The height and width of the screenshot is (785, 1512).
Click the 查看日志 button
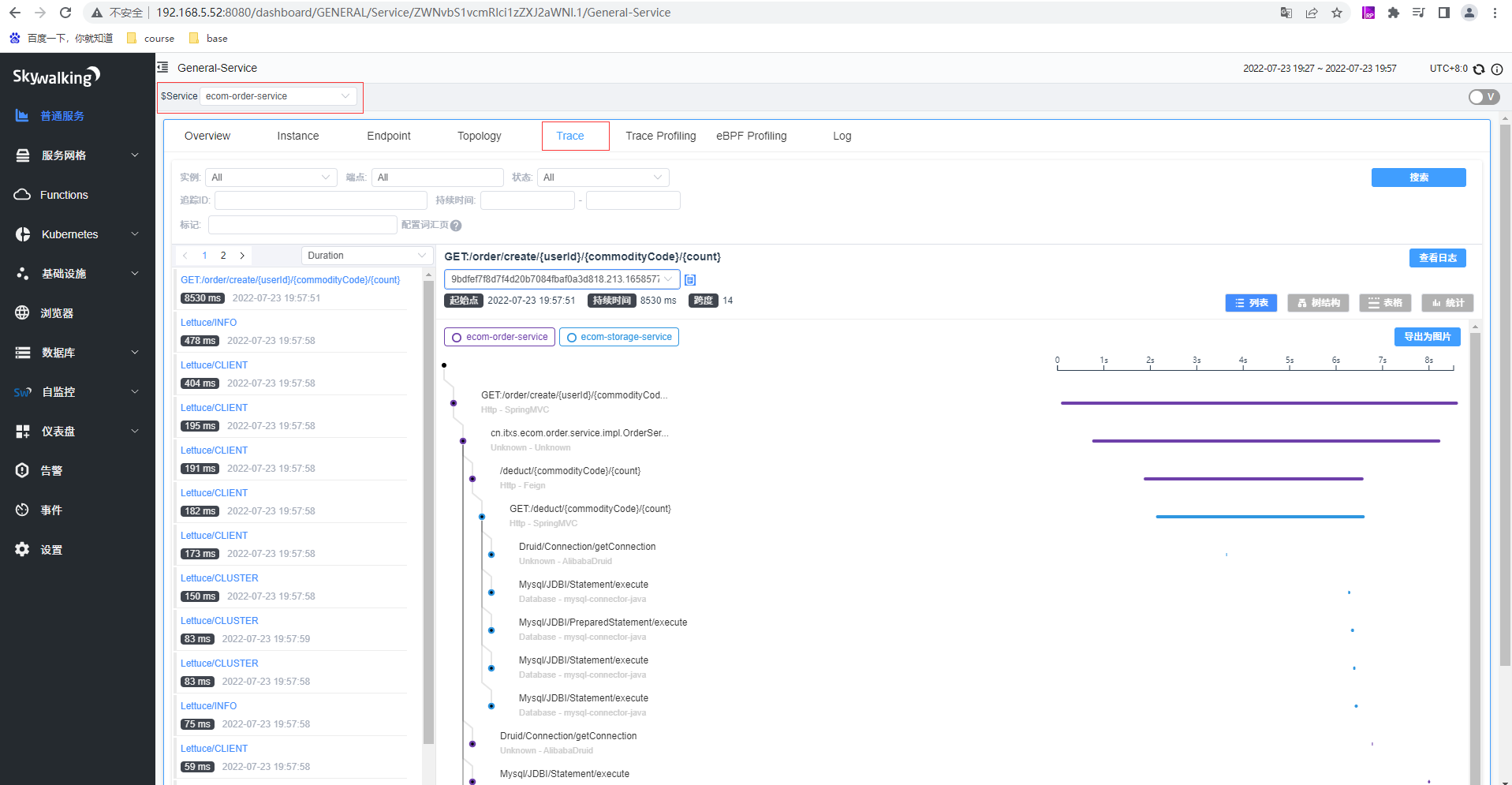tap(1437, 258)
